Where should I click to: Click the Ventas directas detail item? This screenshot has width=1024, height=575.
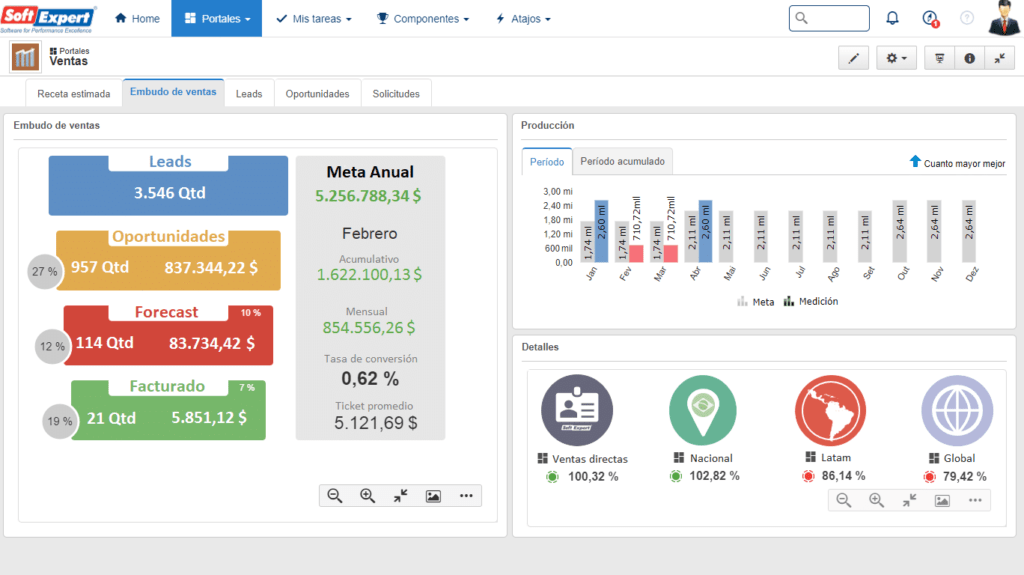coord(589,459)
